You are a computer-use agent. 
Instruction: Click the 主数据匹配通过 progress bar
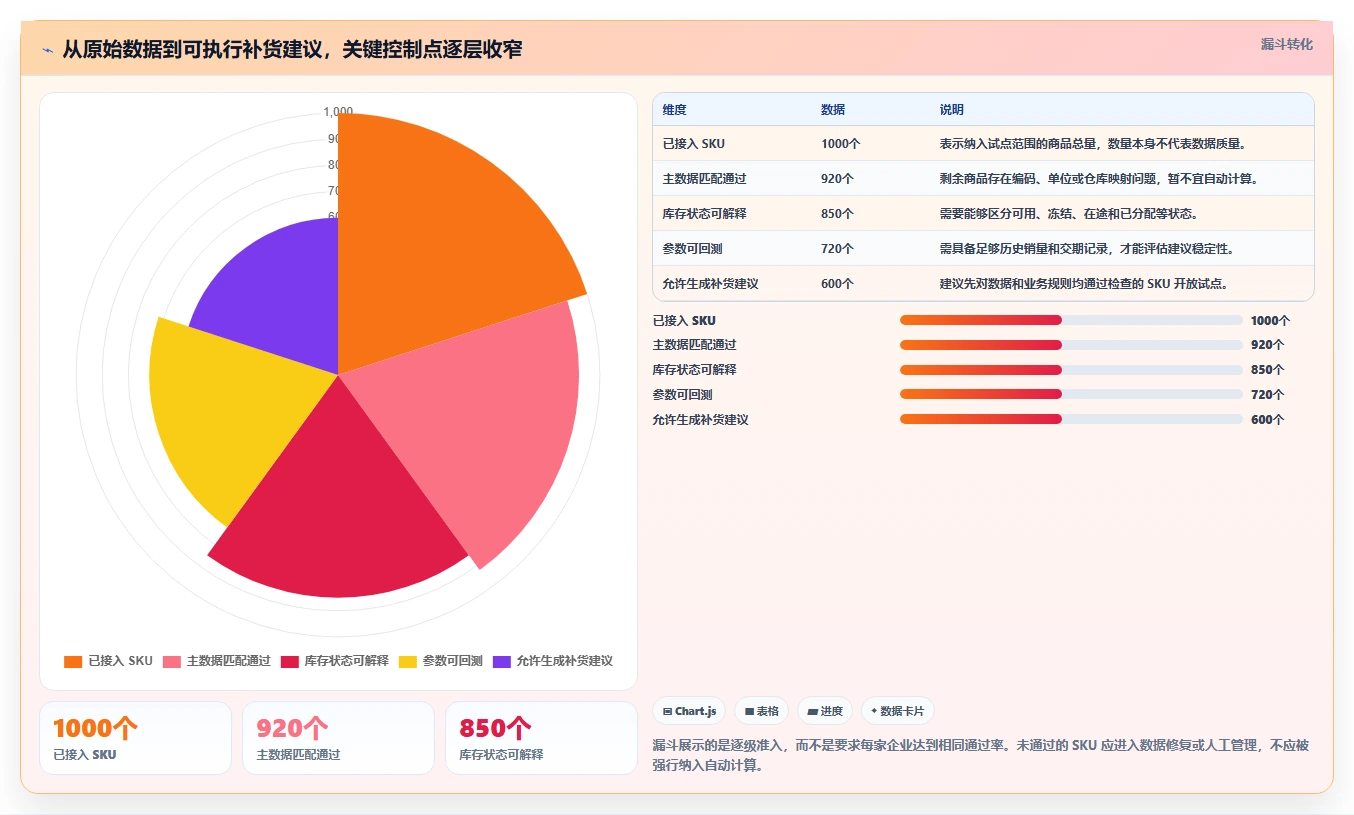[x=1071, y=345]
